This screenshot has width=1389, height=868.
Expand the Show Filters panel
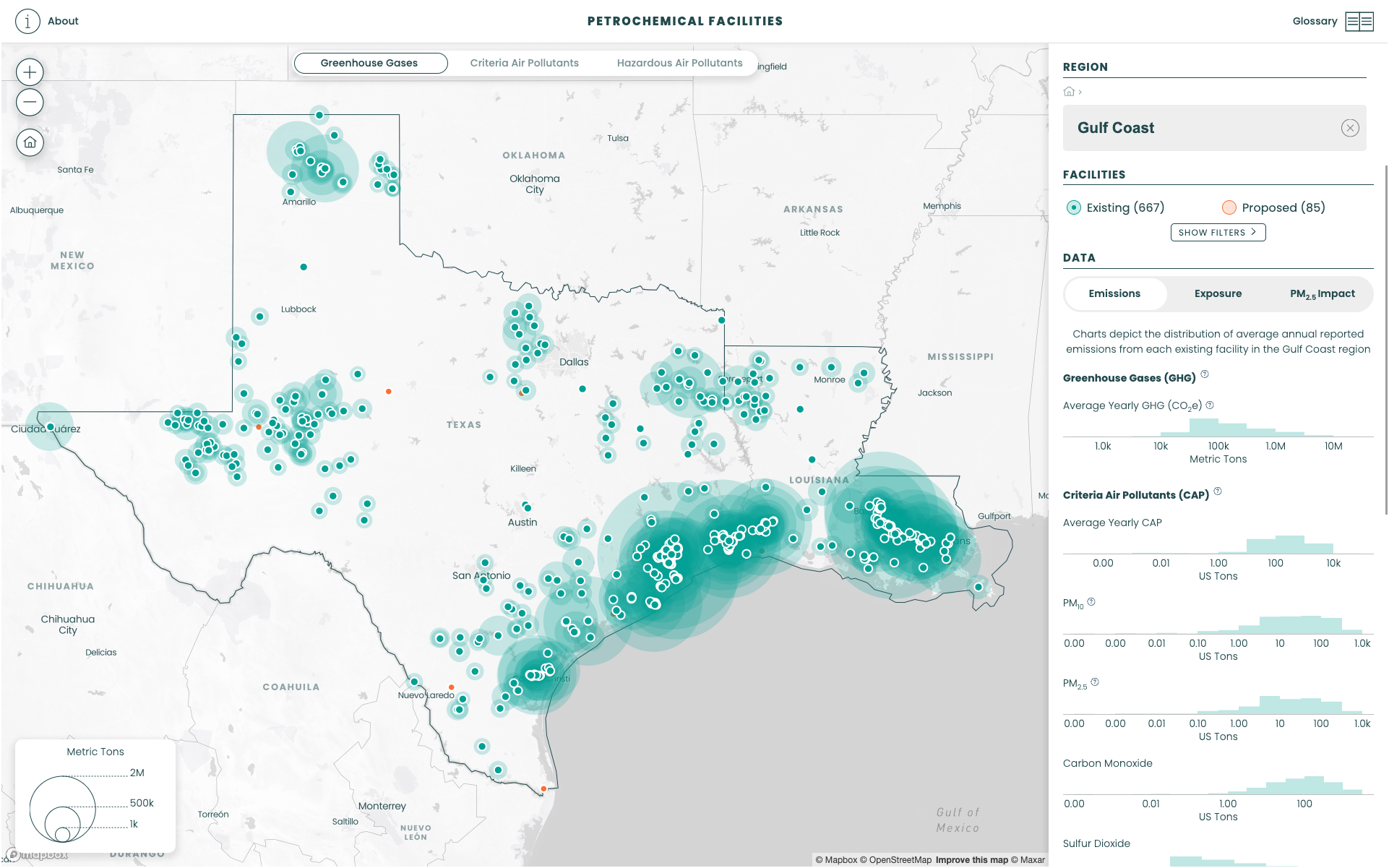tap(1218, 232)
